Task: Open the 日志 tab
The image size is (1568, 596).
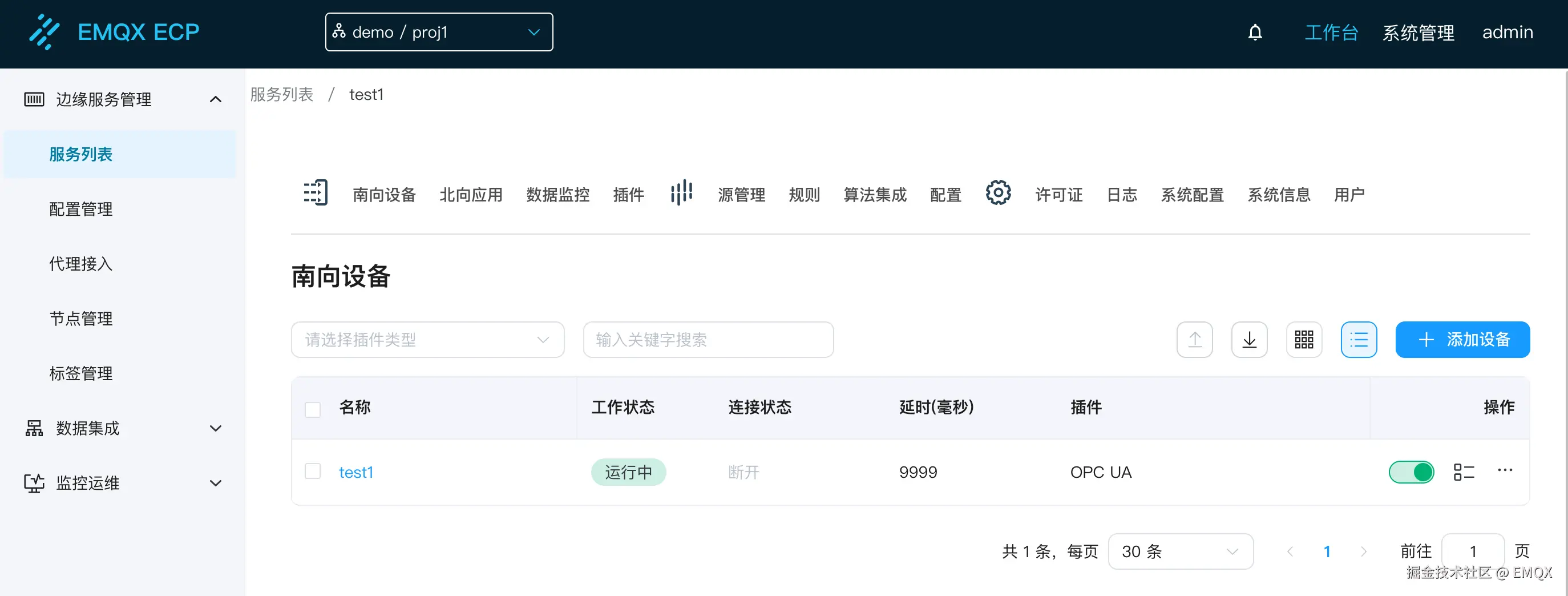Action: (x=1122, y=194)
